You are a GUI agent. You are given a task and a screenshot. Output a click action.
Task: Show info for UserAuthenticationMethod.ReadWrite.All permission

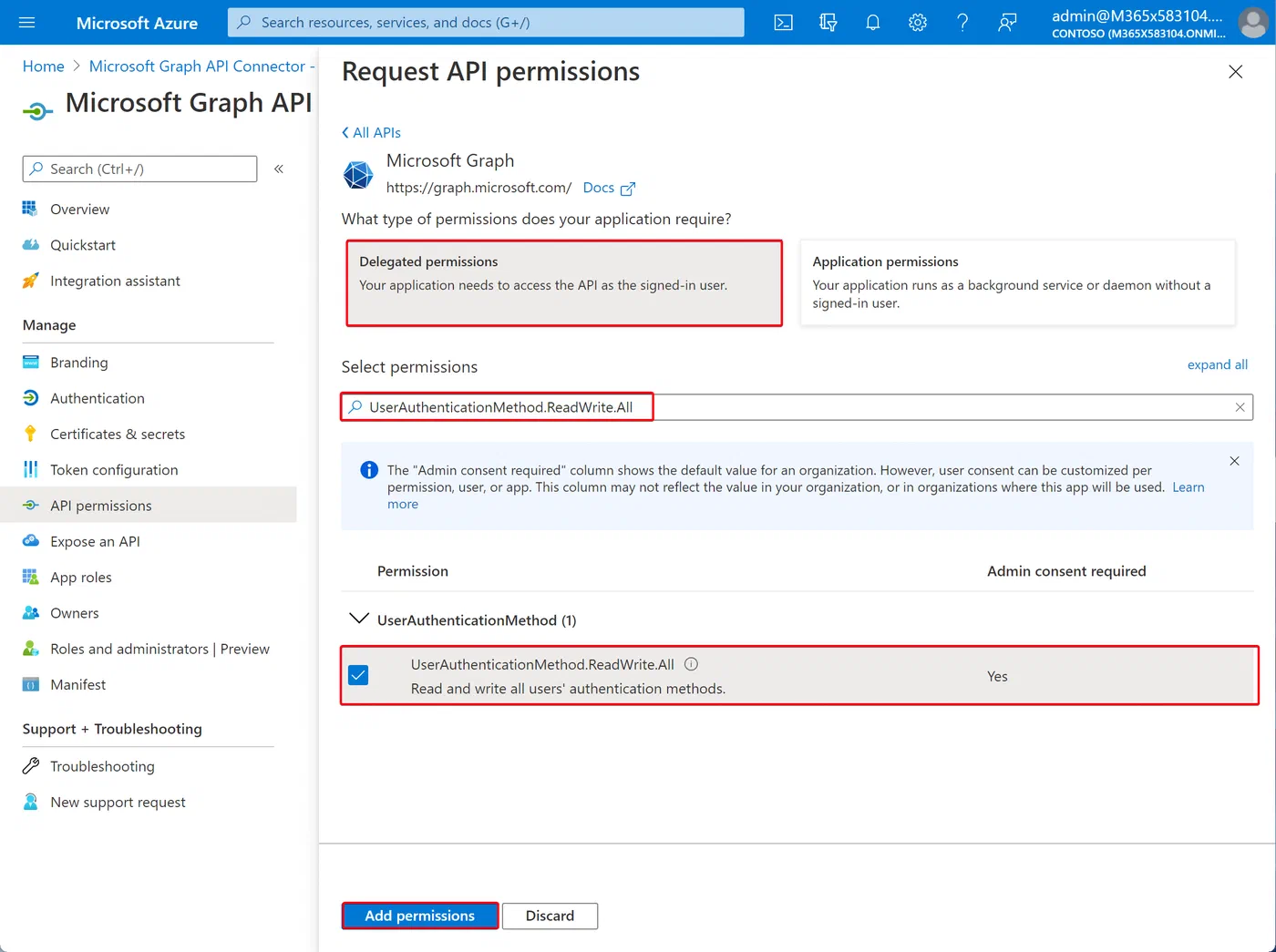click(x=691, y=664)
